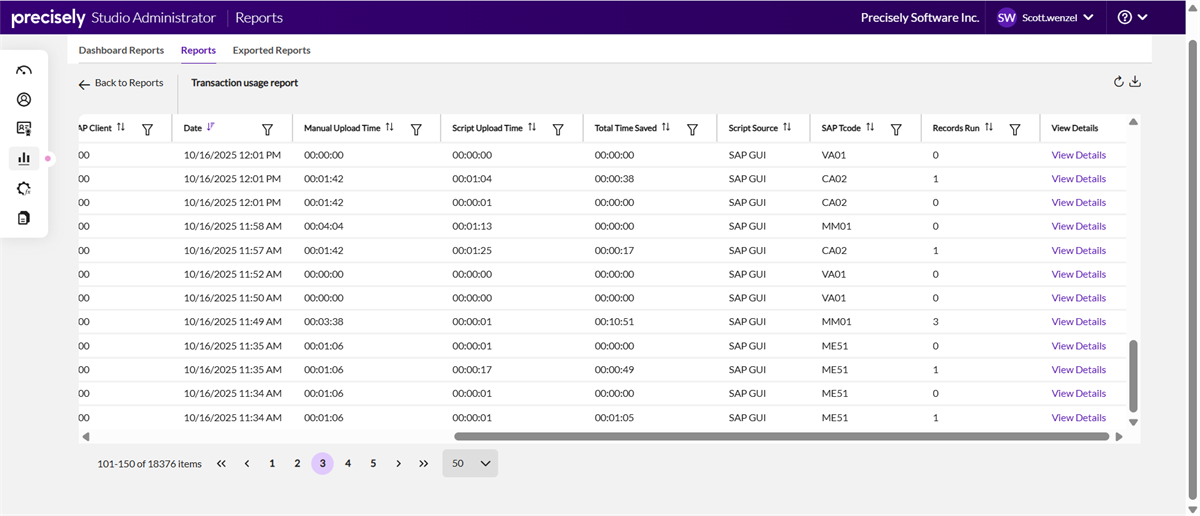The width and height of the screenshot is (1200, 516).
Task: Expand the Scott.wenzel user menu
Action: [1046, 17]
